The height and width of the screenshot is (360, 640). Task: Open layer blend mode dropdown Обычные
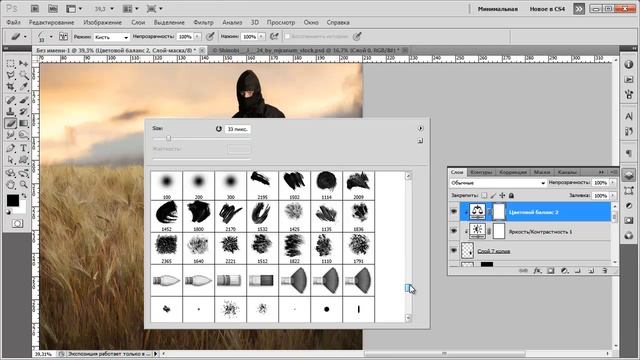[498, 183]
